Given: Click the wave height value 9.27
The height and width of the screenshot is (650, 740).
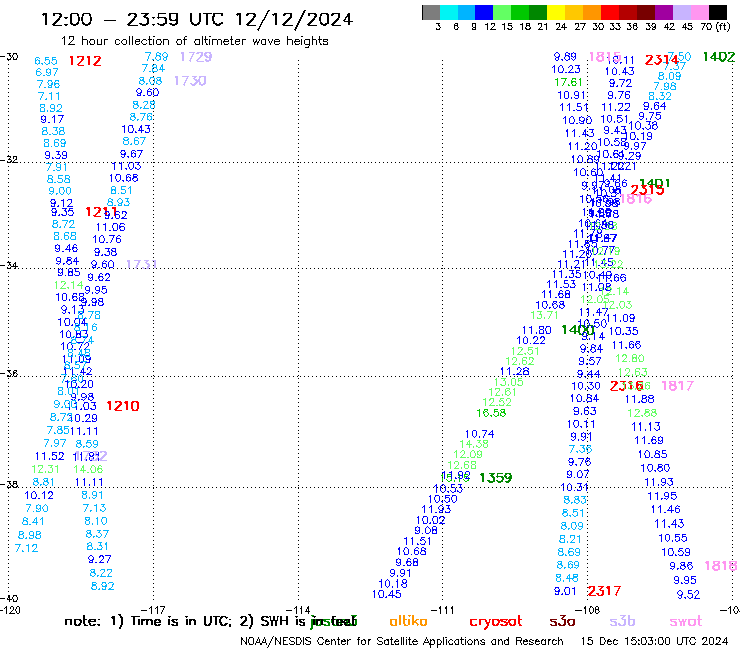Looking at the screenshot, I should click(x=100, y=559).
